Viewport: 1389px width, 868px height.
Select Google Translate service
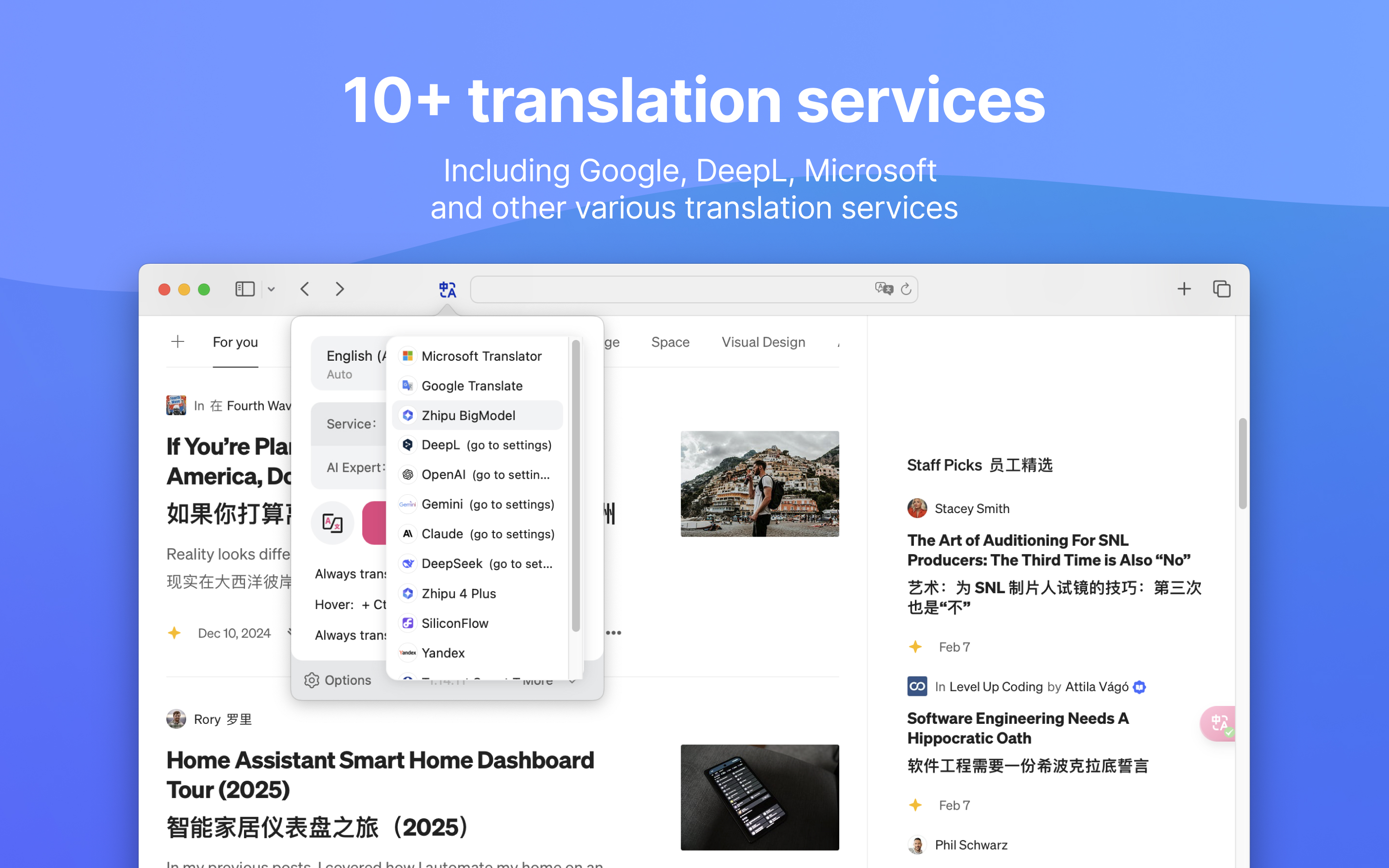477,386
